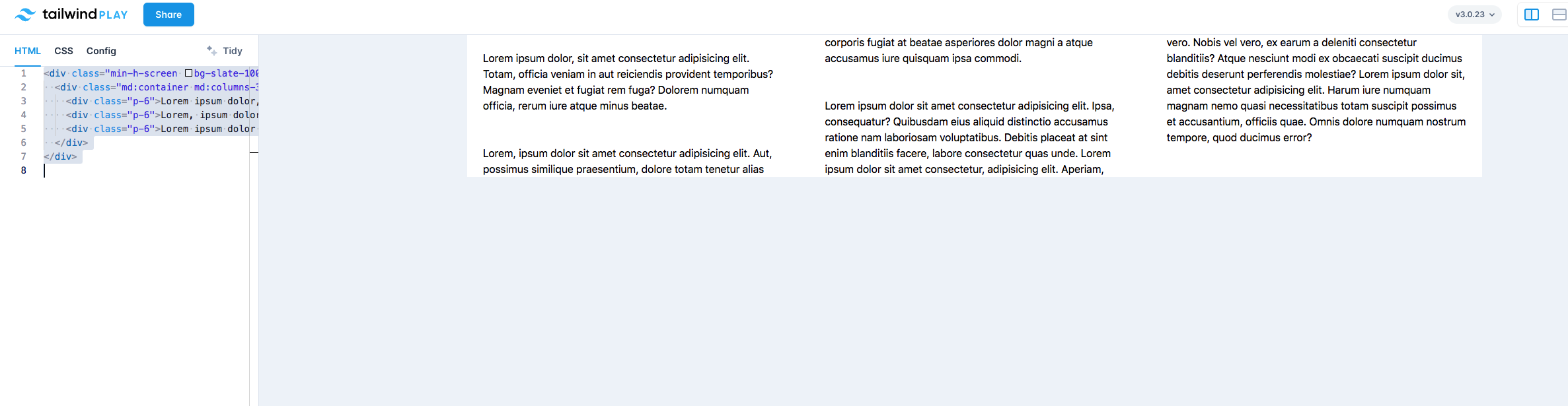
Task: Switch to the Config tab
Action: pyautogui.click(x=100, y=50)
